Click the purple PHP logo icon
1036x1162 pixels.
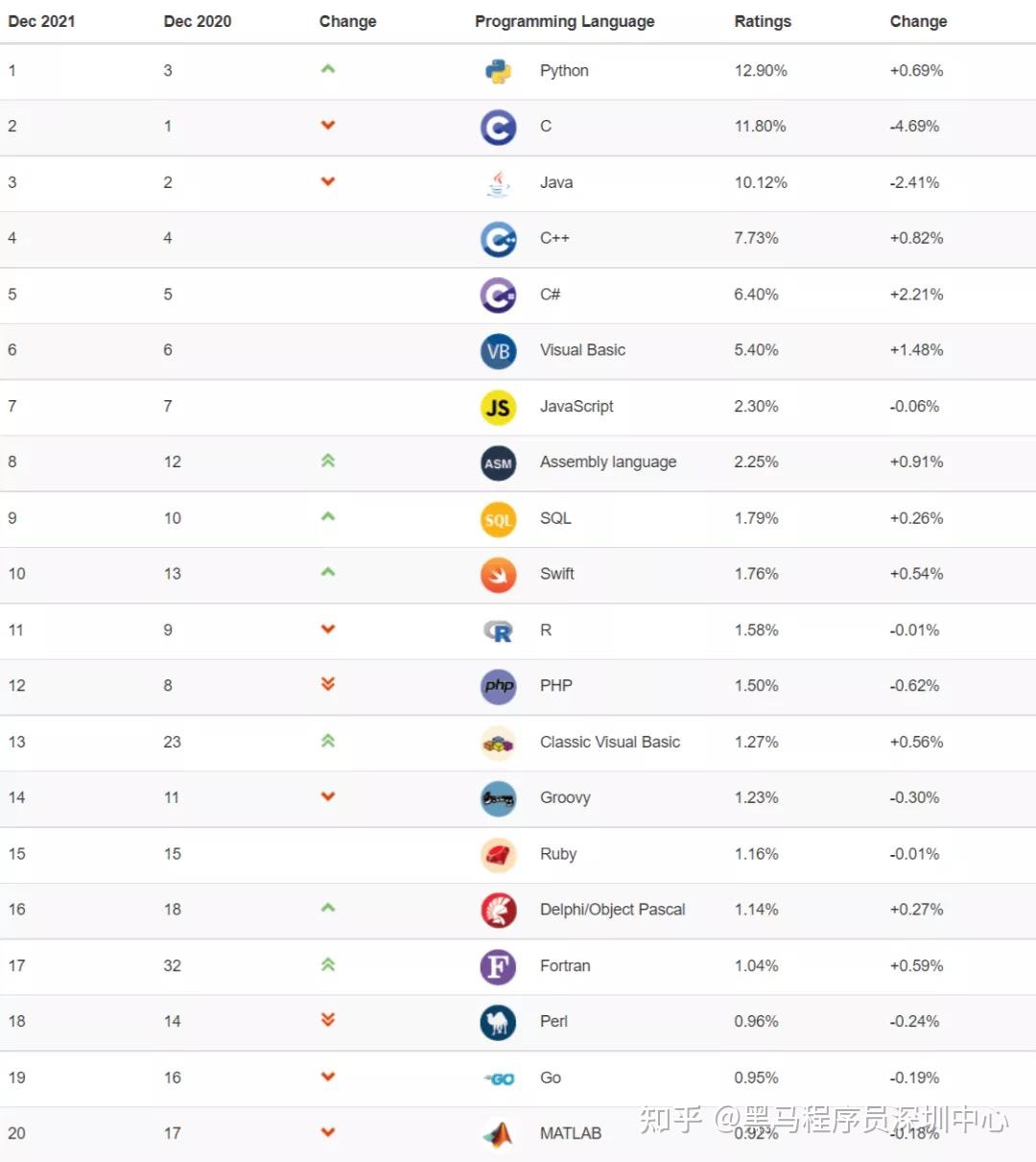498,686
